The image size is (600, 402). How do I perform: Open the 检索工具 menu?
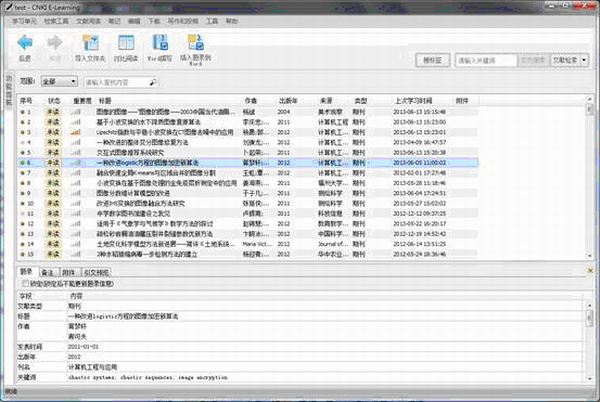click(x=55, y=19)
